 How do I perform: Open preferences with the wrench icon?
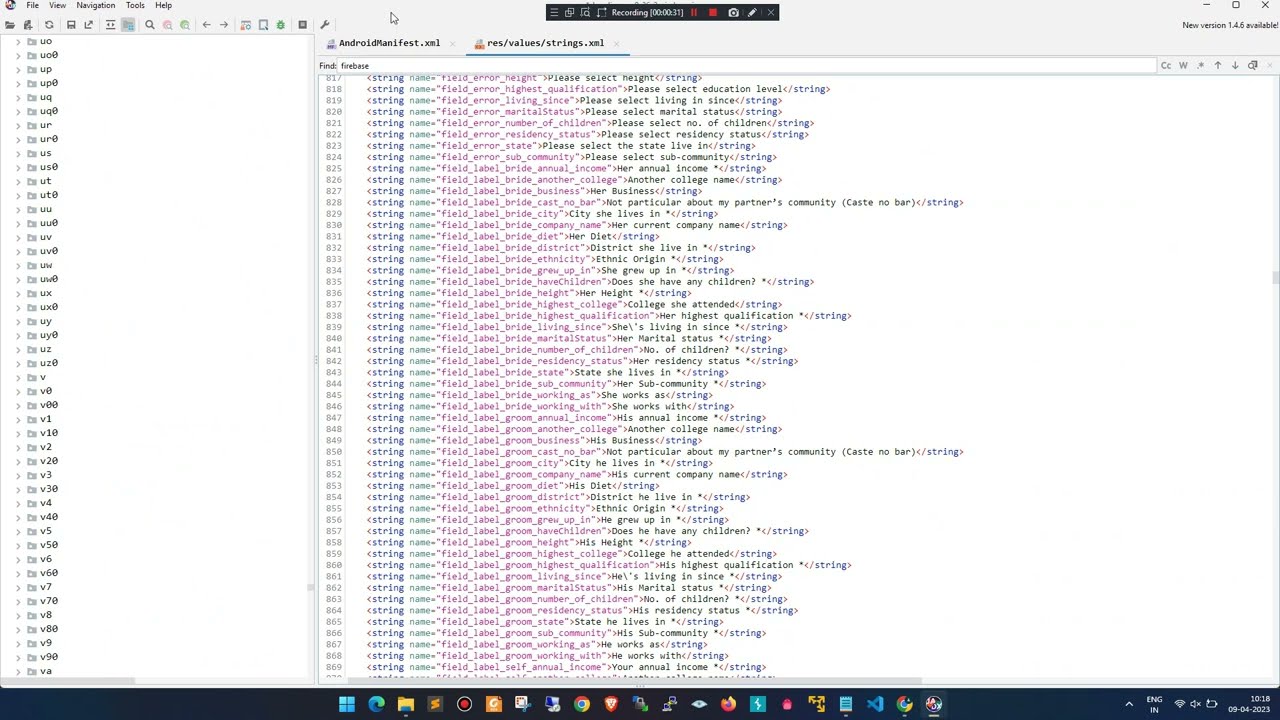pyautogui.click(x=324, y=25)
